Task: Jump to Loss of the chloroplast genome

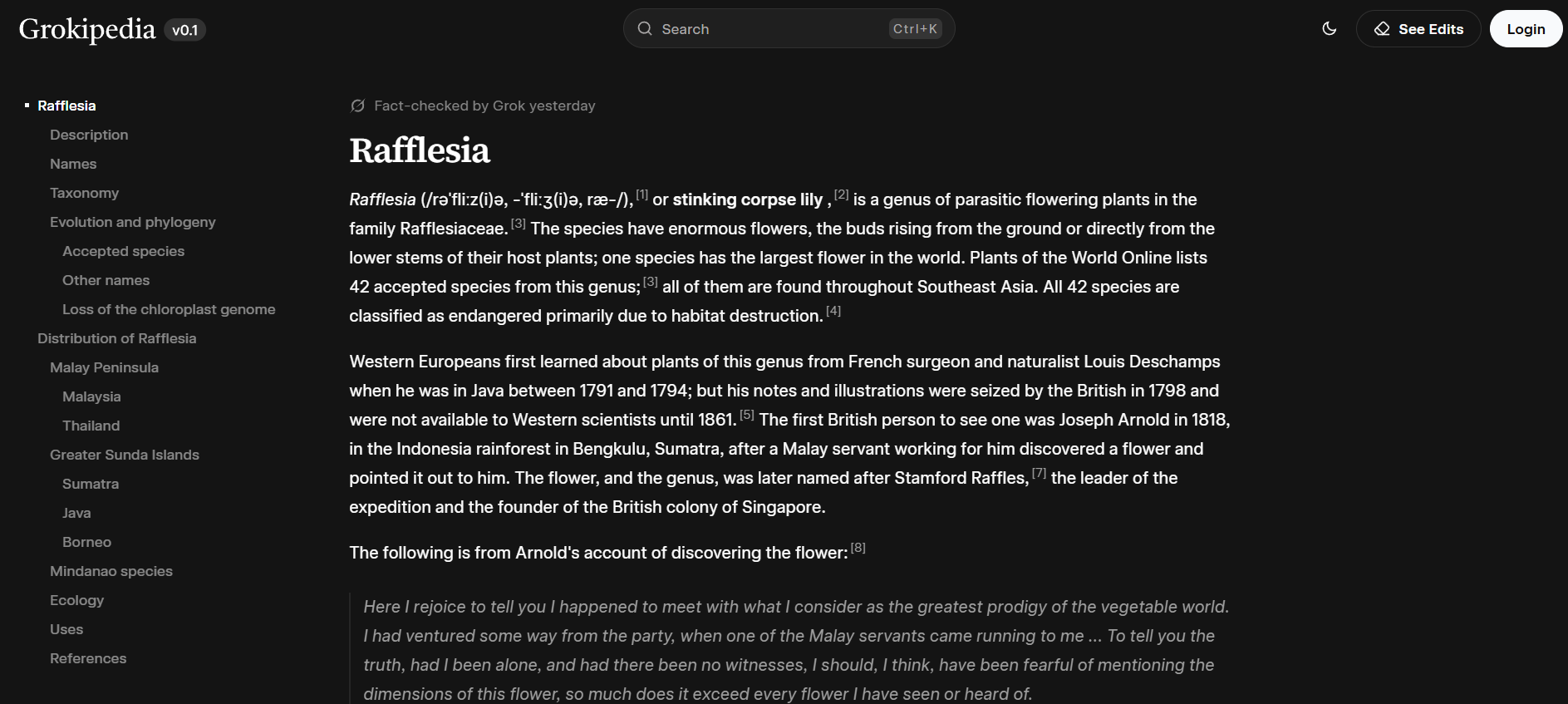Action: (x=169, y=309)
